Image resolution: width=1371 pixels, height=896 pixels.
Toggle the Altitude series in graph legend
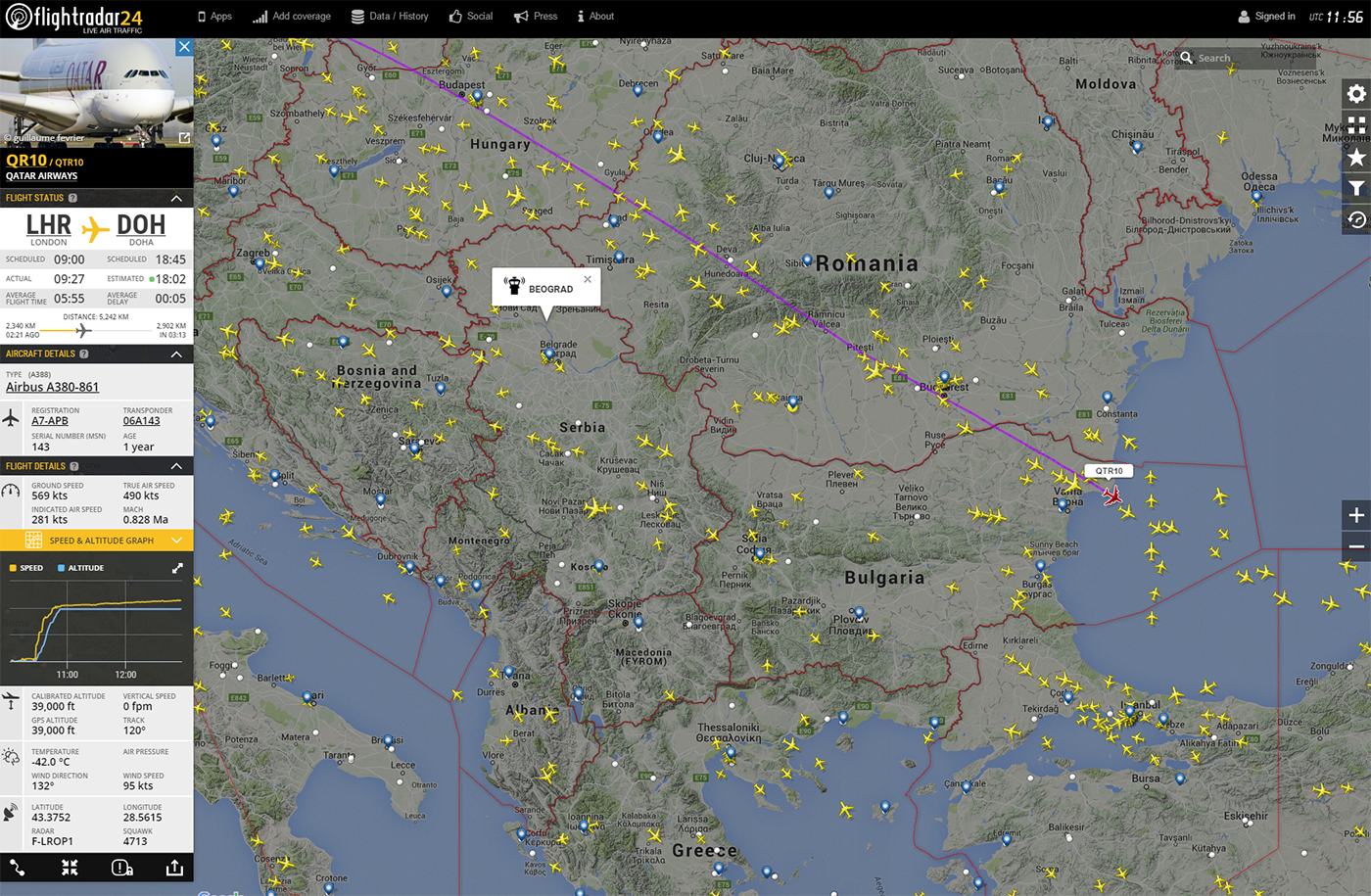(80, 568)
